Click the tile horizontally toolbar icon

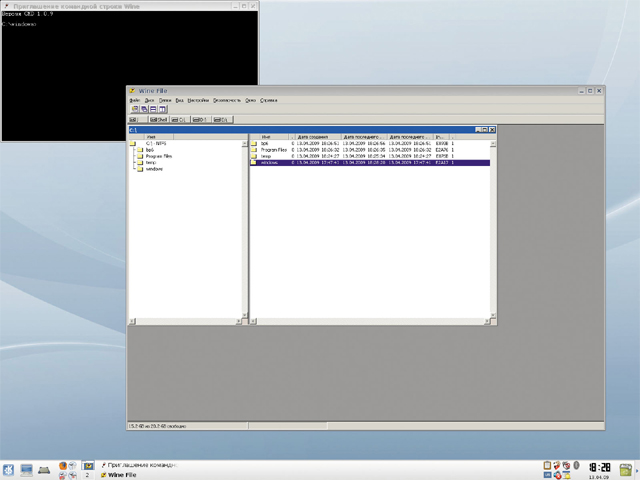153,109
